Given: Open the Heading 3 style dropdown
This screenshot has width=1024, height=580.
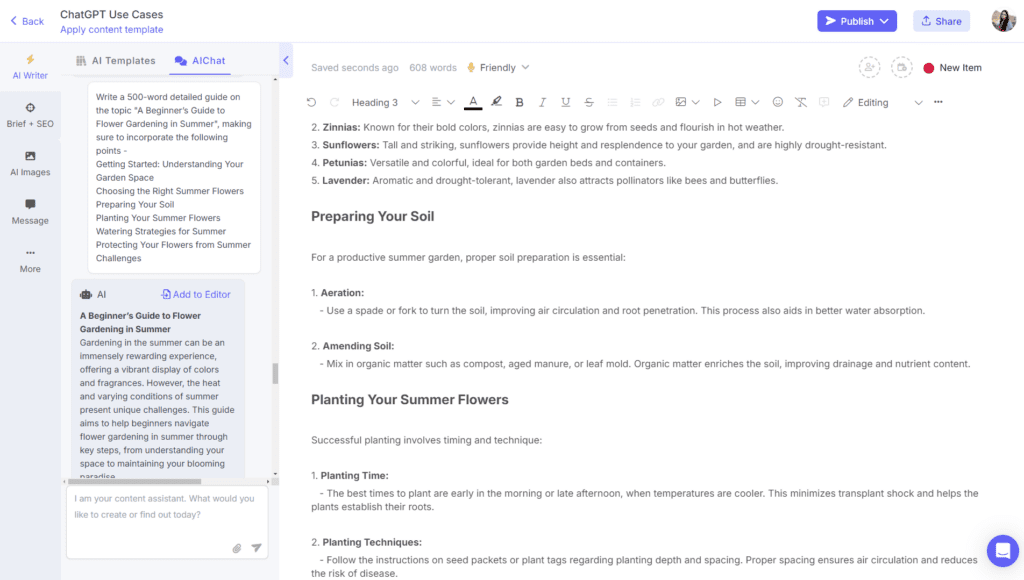Looking at the screenshot, I should pyautogui.click(x=383, y=102).
